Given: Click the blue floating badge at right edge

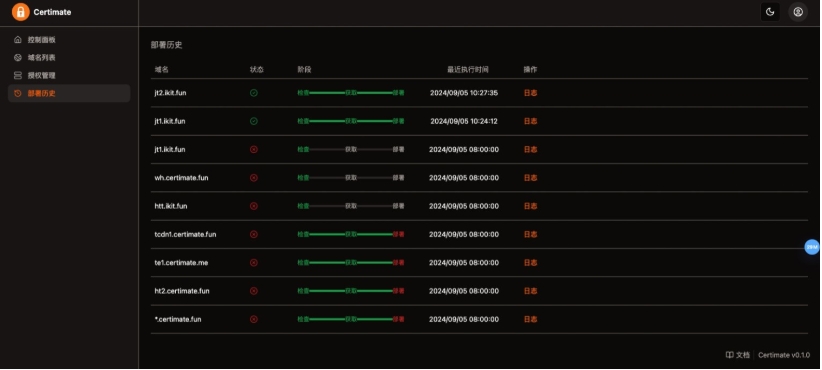Looking at the screenshot, I should coord(812,246).
